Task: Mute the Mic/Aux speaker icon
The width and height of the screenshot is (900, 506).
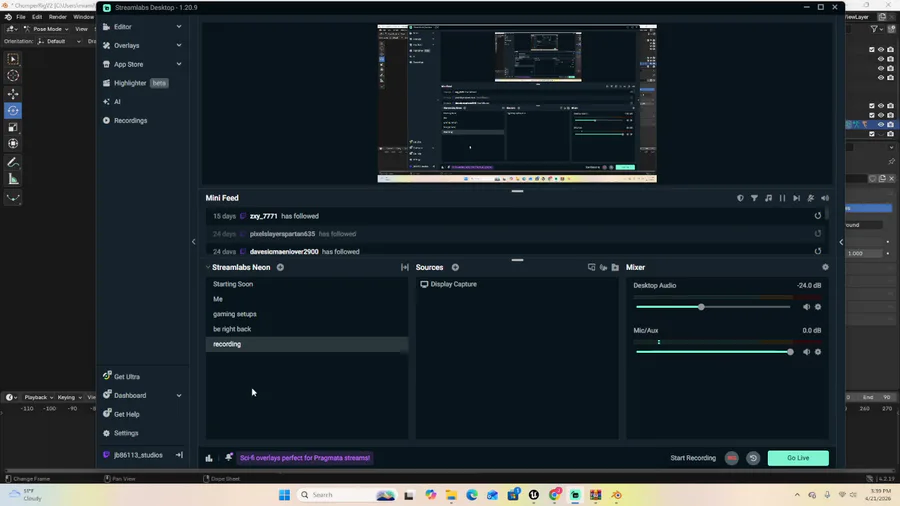Action: (x=806, y=352)
